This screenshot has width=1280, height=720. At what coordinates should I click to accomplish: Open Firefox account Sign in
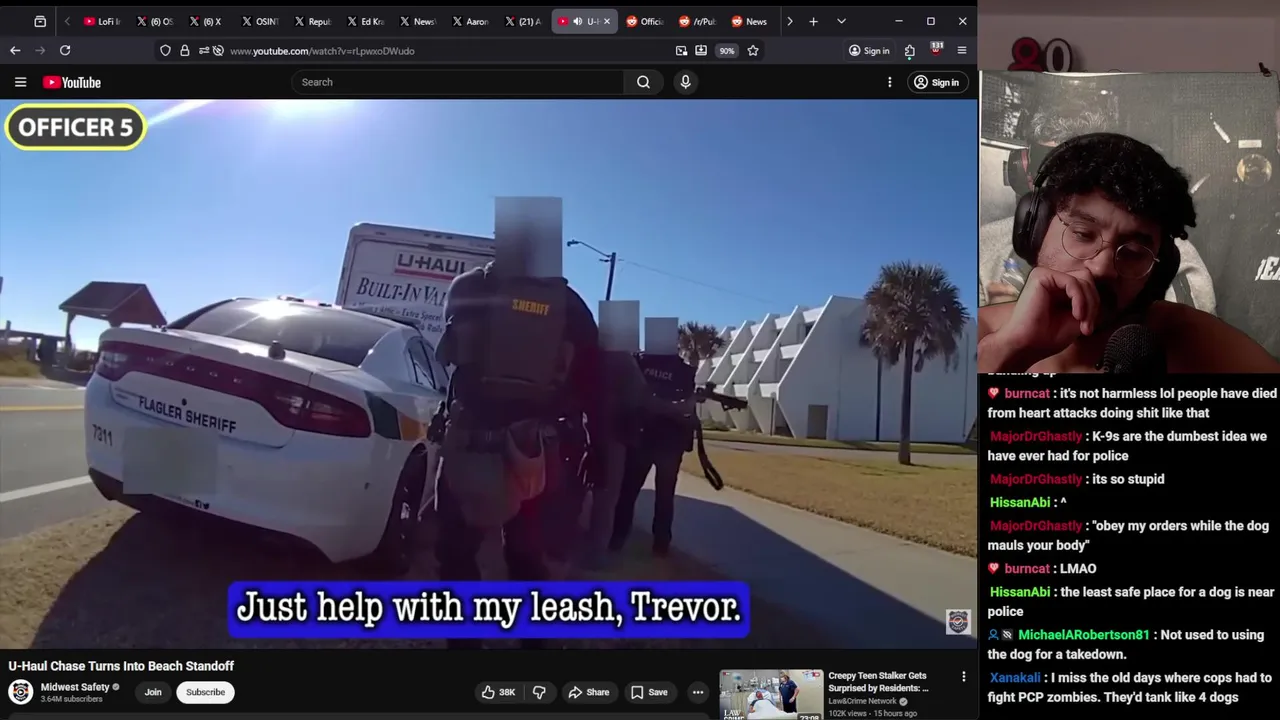coord(869,51)
